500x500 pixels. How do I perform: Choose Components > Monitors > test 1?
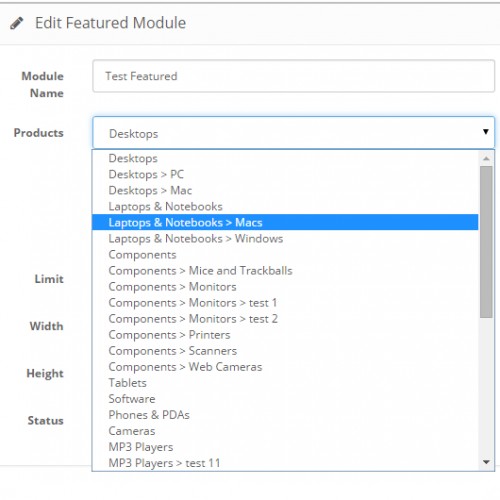click(x=285, y=303)
